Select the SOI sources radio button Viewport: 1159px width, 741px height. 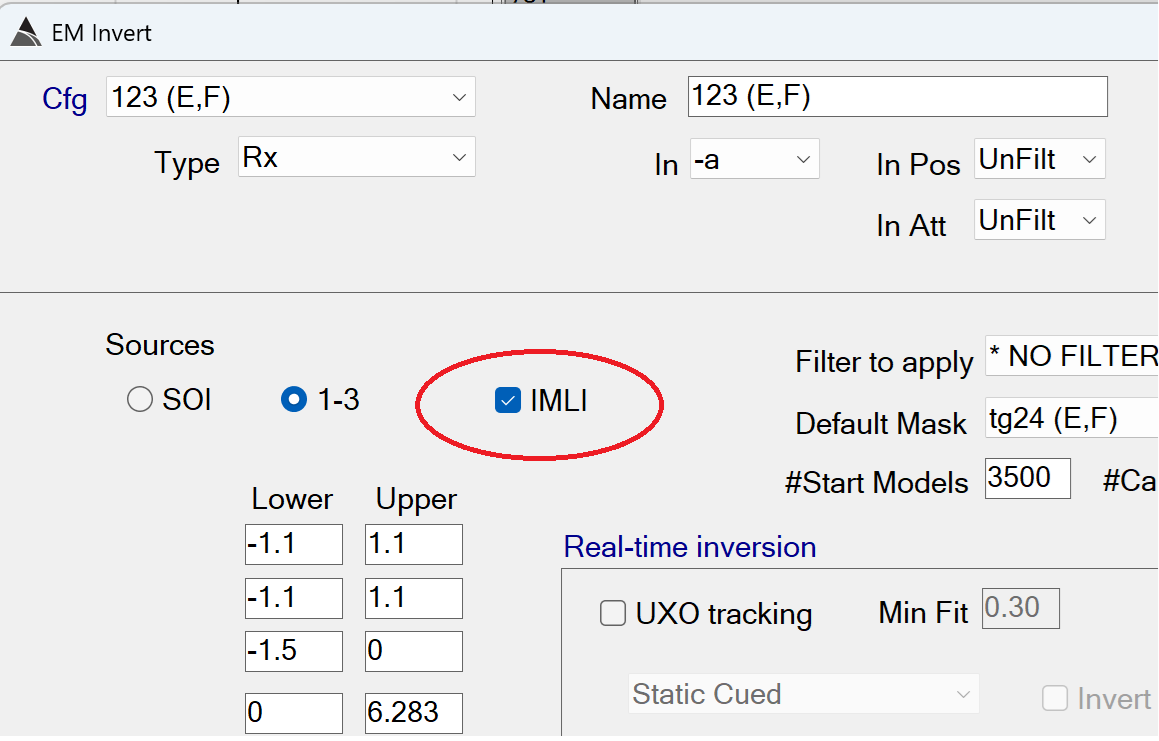click(139, 401)
